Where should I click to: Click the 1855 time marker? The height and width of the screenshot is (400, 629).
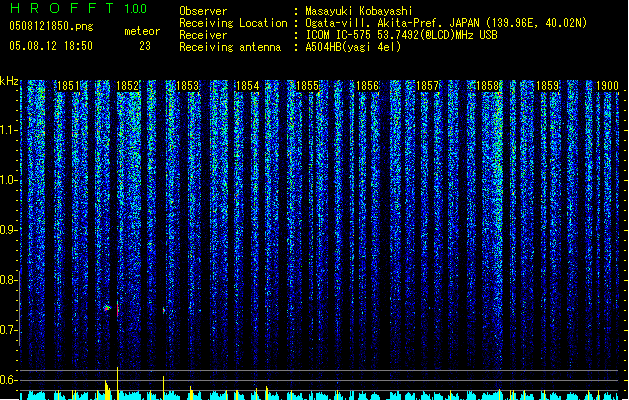(x=307, y=86)
